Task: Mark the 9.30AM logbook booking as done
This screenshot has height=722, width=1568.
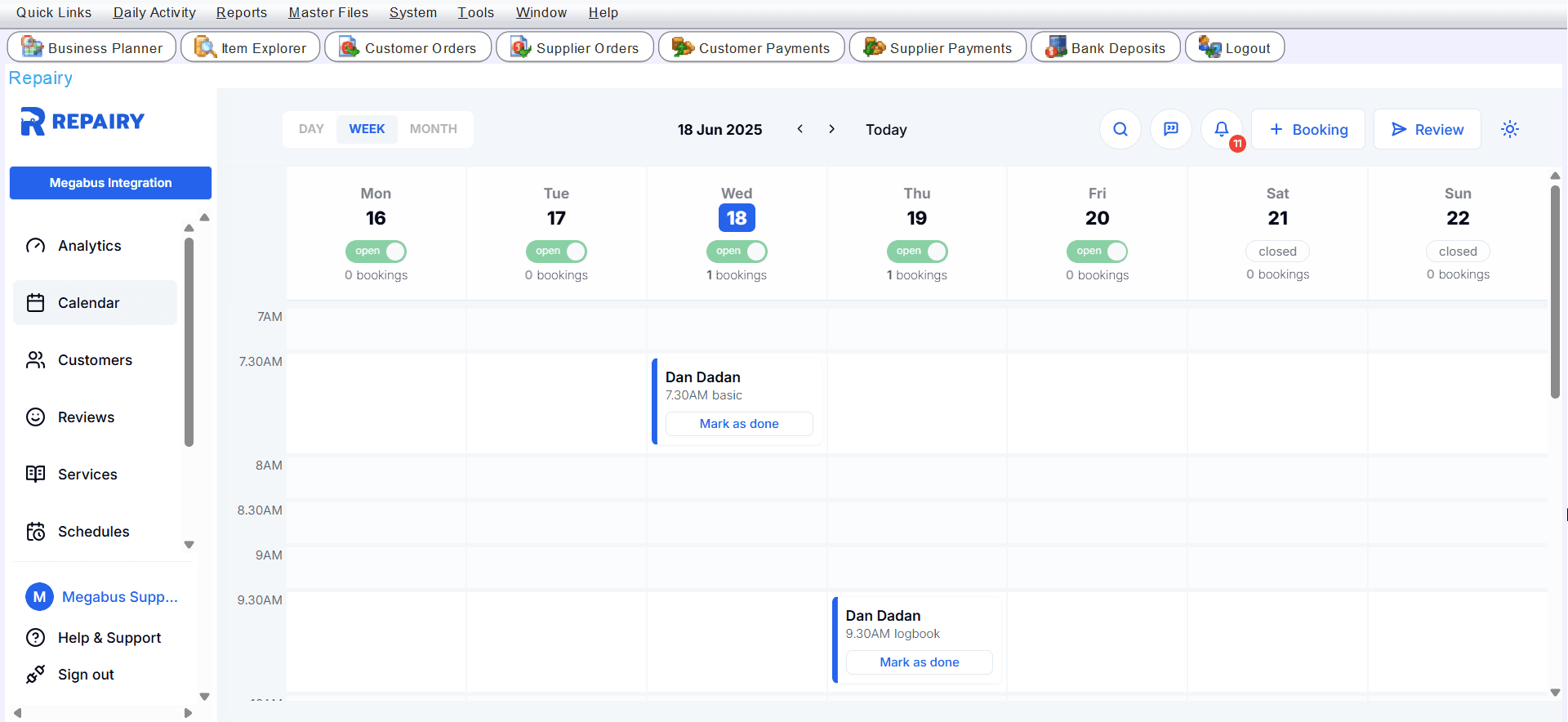Action: tap(920, 662)
